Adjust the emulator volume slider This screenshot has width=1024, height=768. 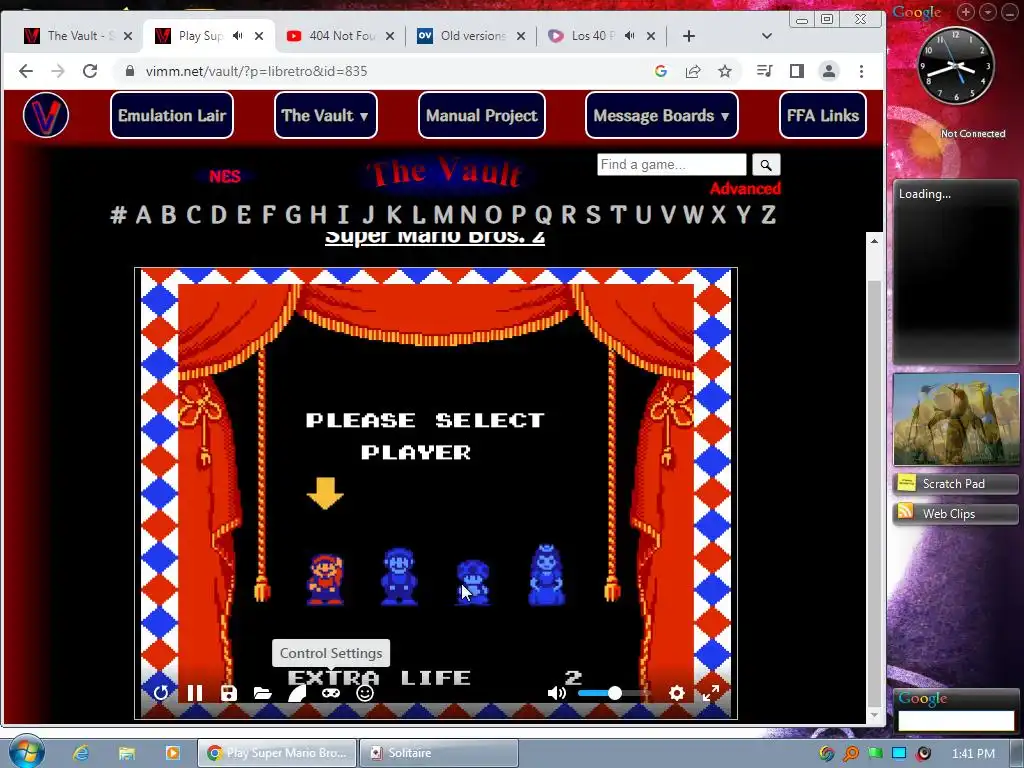(614, 693)
